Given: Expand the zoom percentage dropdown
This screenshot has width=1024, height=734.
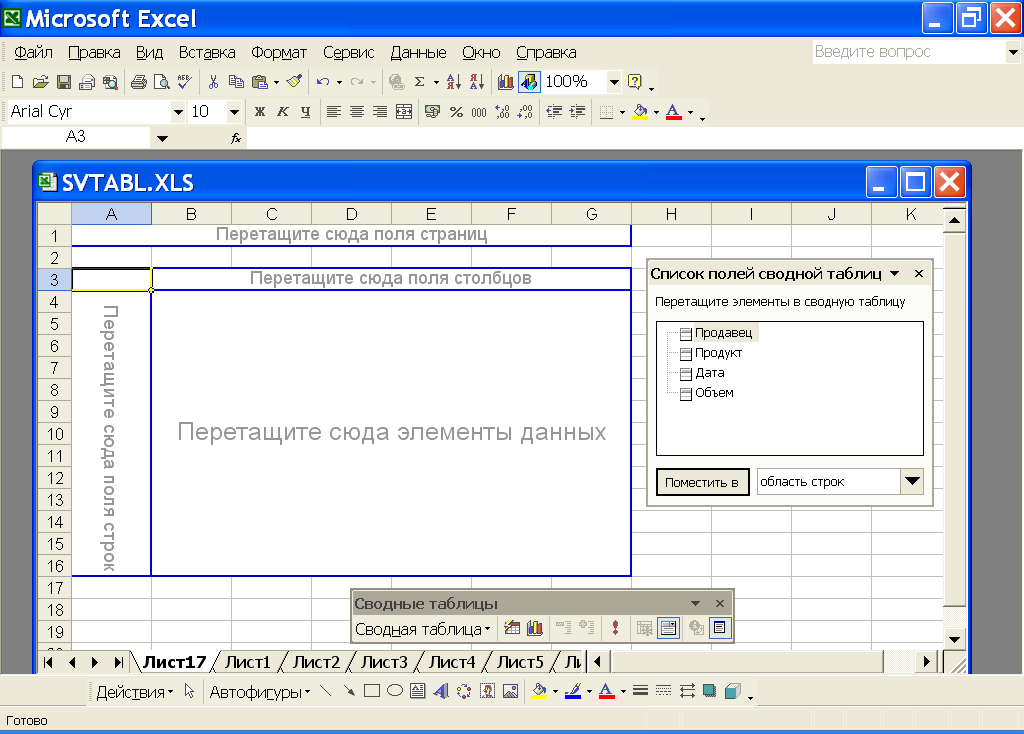Looking at the screenshot, I should (x=614, y=82).
